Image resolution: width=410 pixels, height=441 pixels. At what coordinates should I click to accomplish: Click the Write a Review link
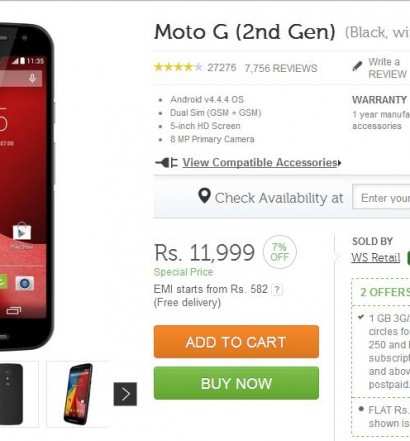pos(387,68)
